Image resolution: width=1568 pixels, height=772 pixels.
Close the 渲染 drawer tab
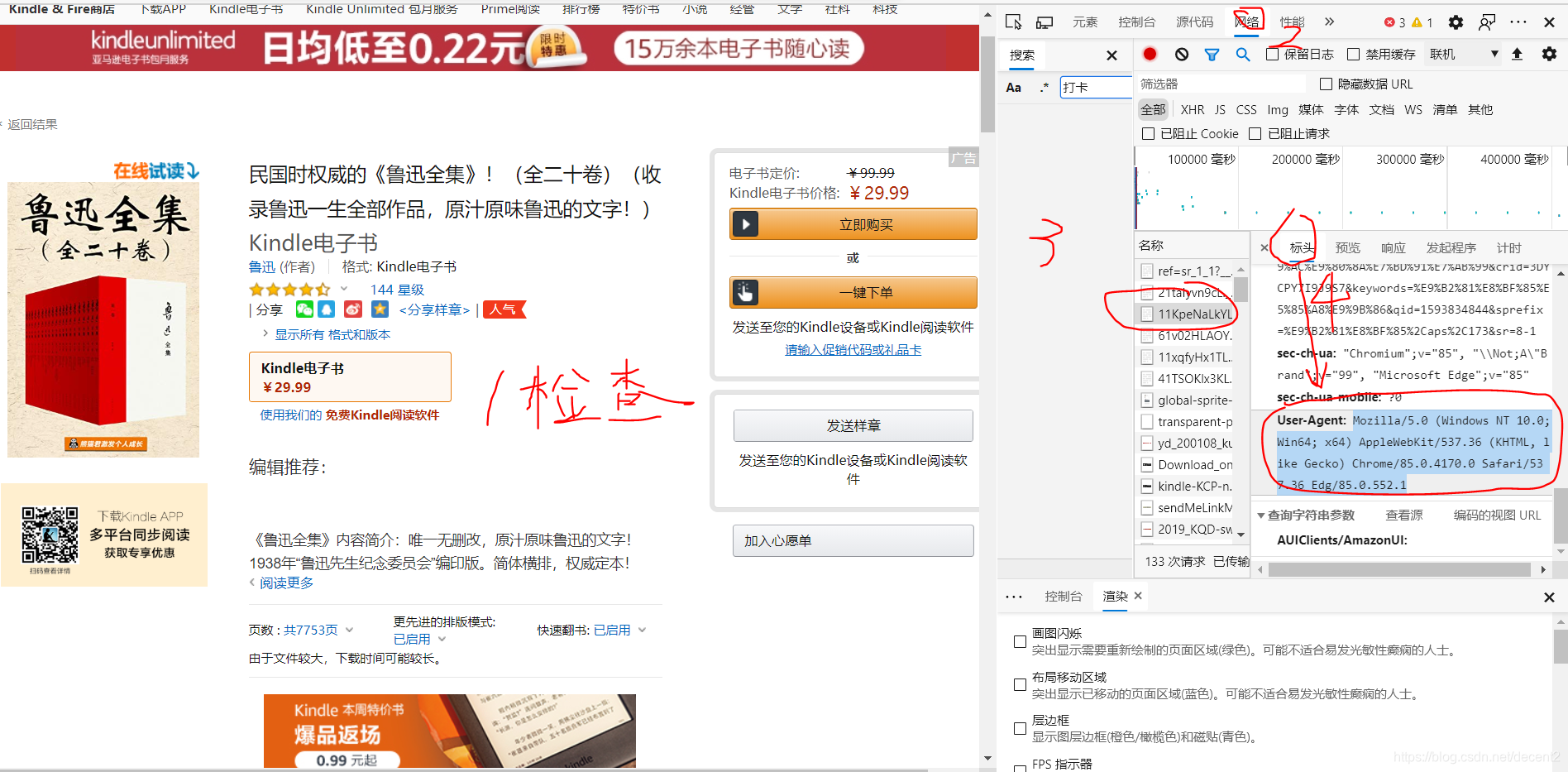coord(1138,596)
